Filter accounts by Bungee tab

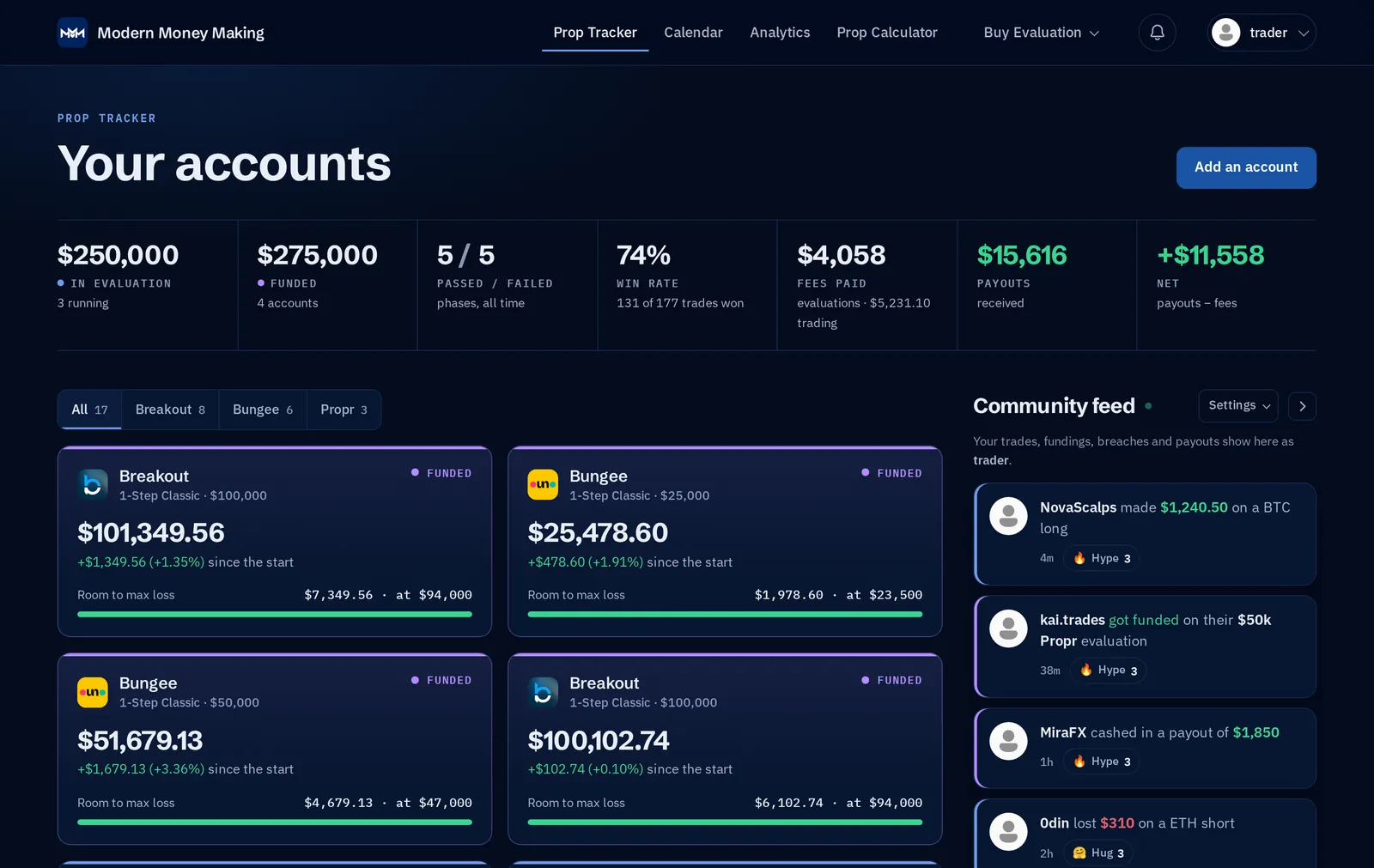[x=263, y=410]
